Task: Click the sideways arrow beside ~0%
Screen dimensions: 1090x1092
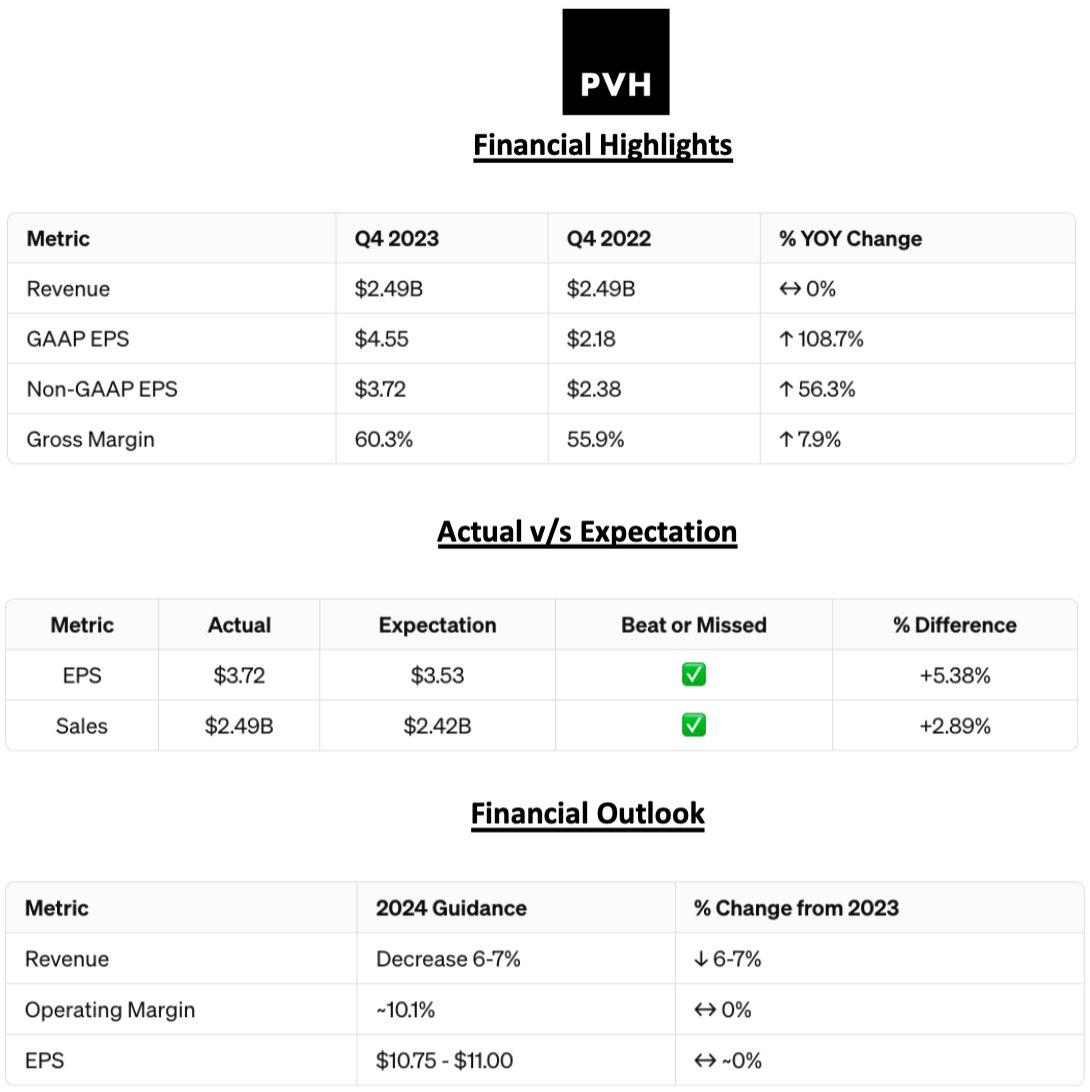Action: coord(705,1060)
